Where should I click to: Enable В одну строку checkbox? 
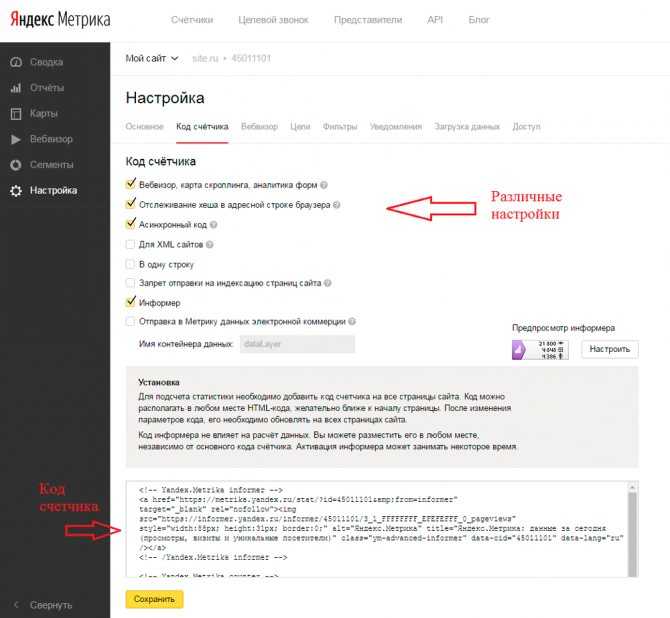click(130, 264)
